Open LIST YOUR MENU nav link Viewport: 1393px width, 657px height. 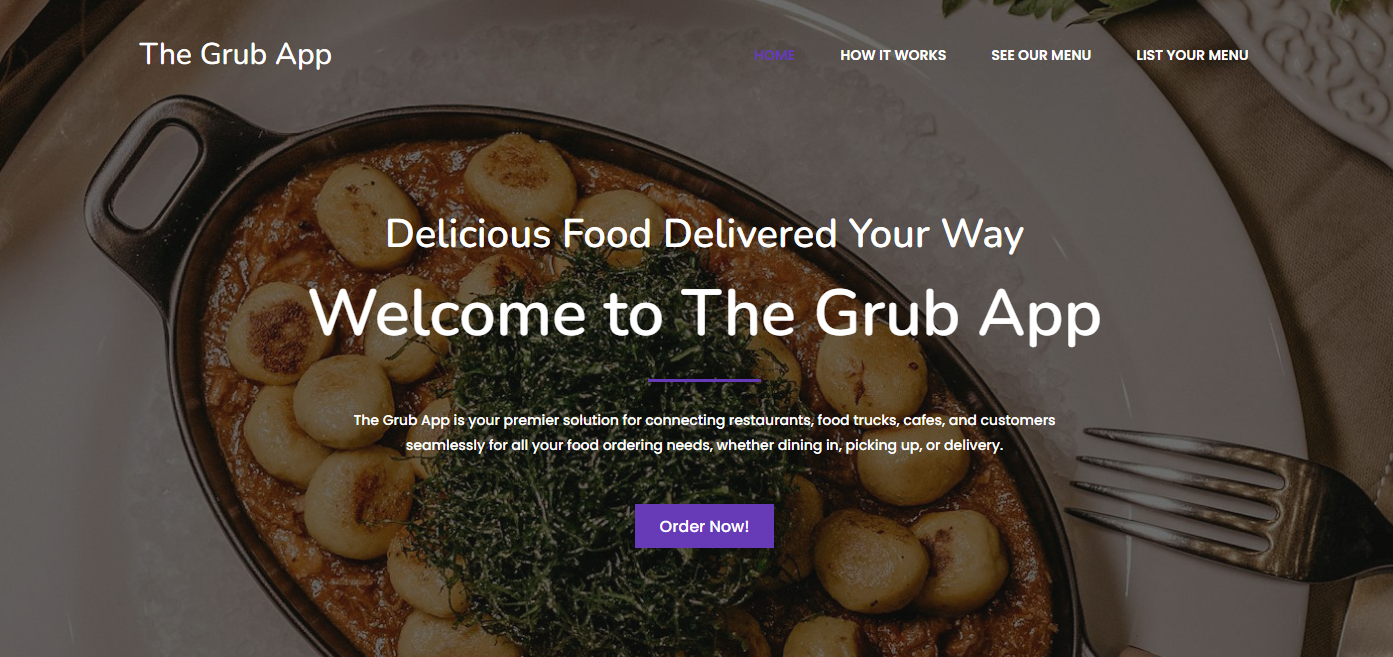coord(1192,55)
